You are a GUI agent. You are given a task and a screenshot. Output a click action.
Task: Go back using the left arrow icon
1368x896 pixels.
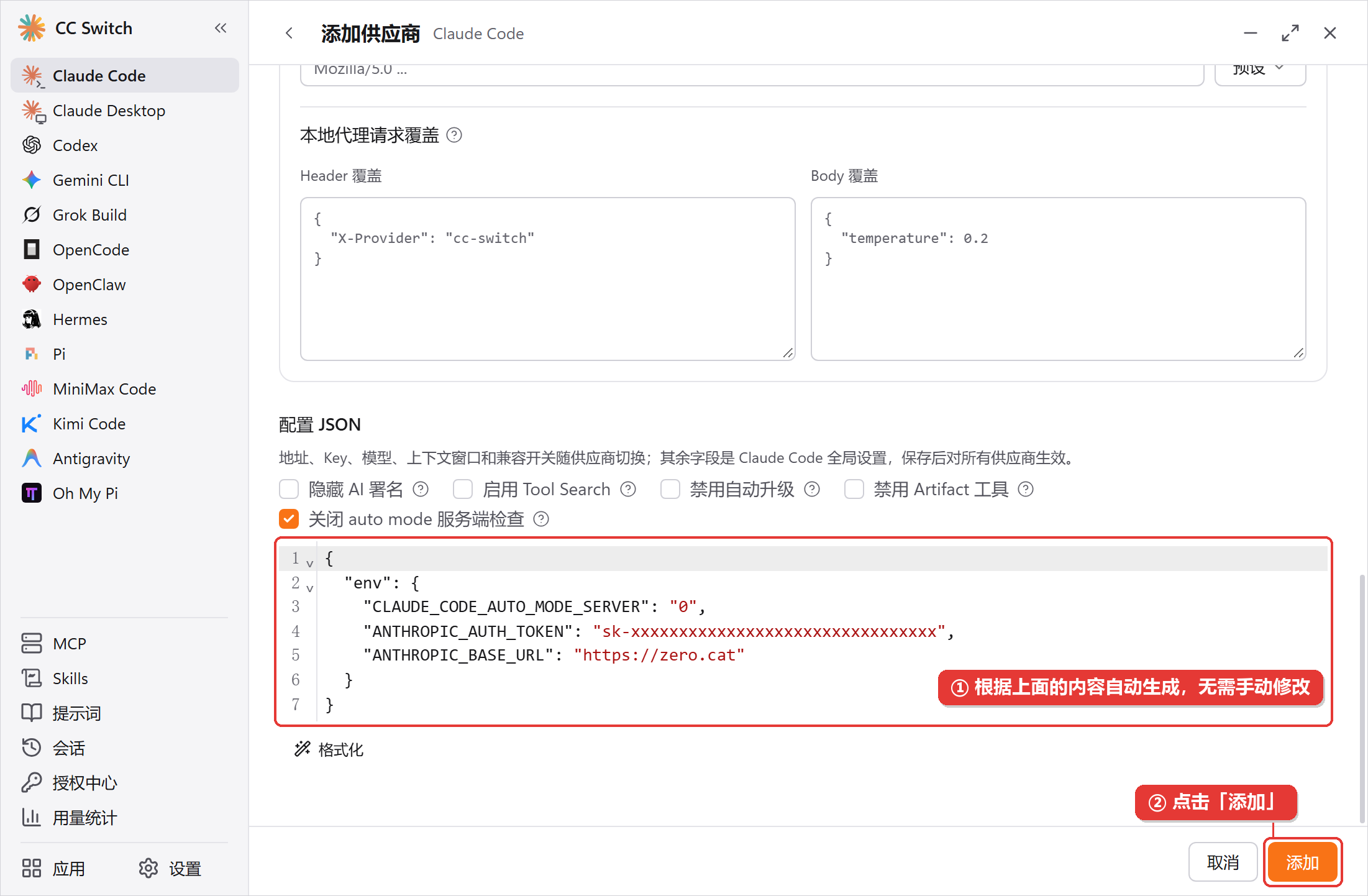tap(289, 34)
